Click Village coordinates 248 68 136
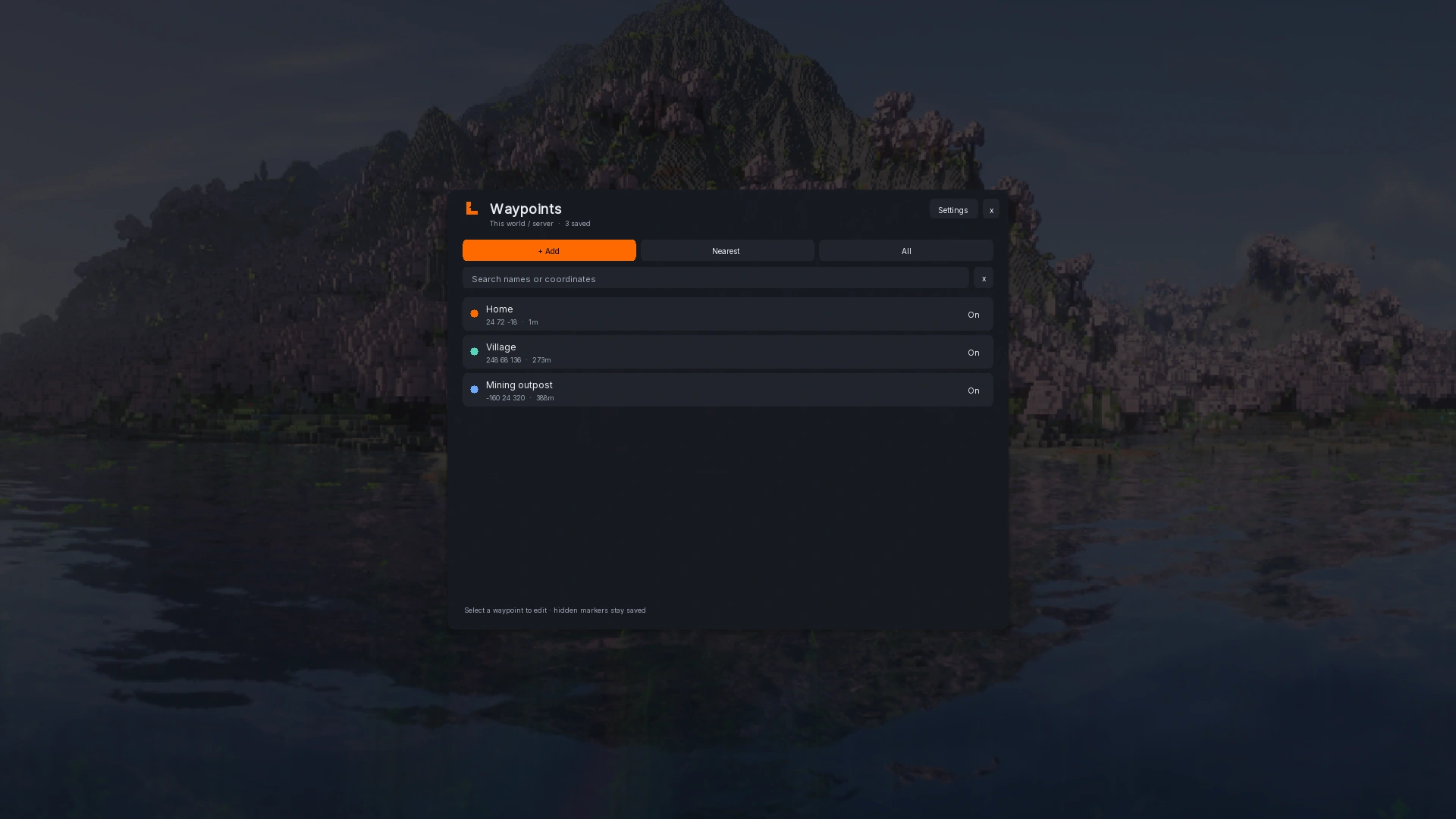Screen dimensions: 1456x819 click(x=504, y=360)
